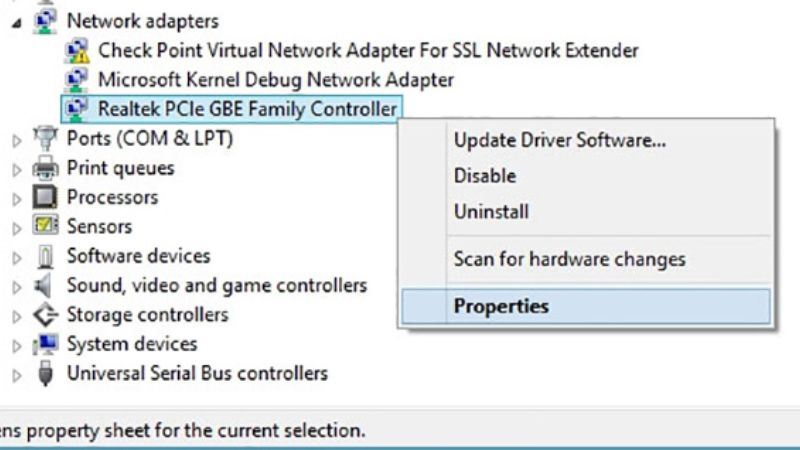Expand the Sensors node
This screenshot has height=450, width=800.
pos(17,228)
